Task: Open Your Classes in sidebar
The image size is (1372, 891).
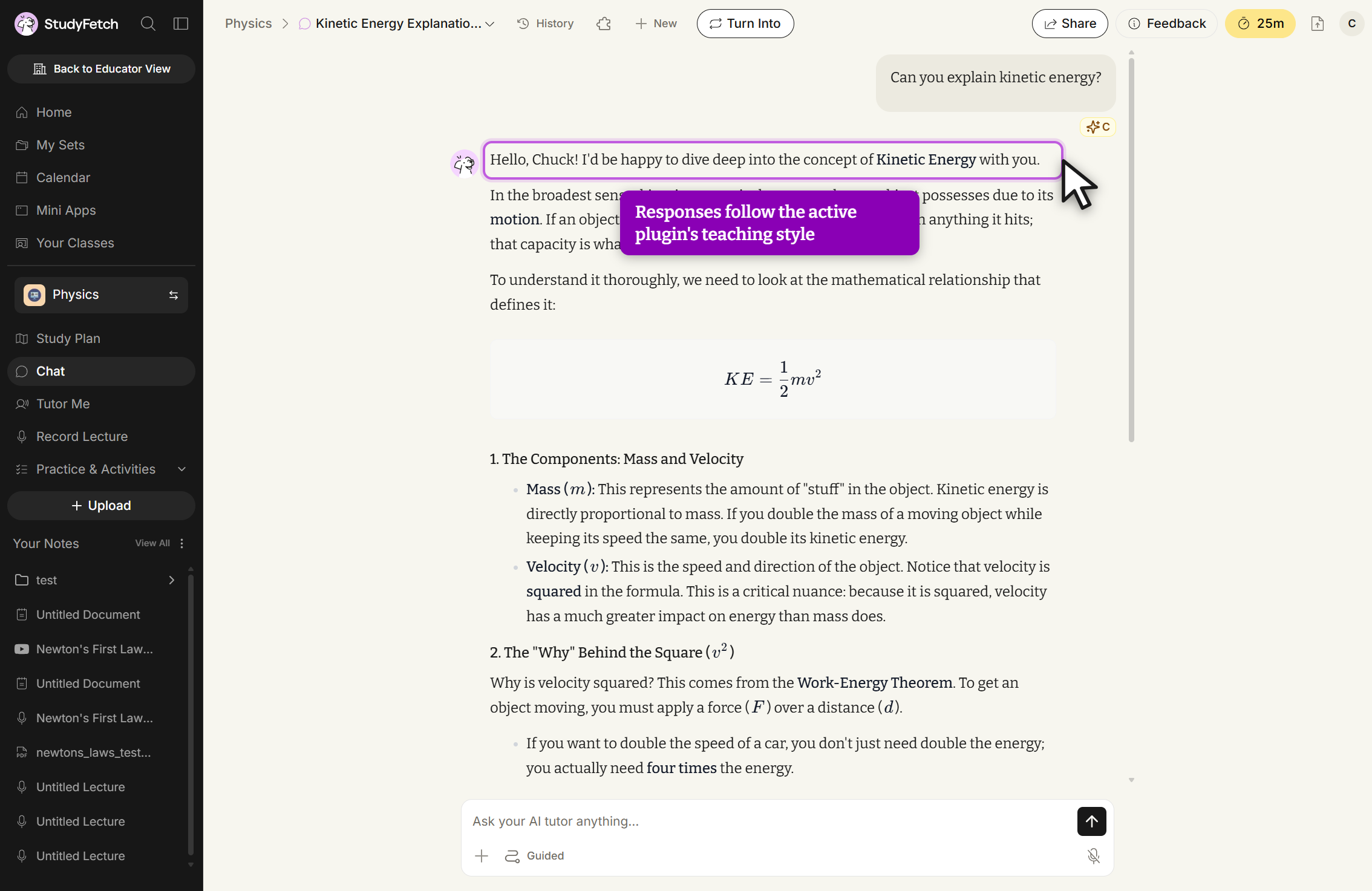Action: point(101,243)
